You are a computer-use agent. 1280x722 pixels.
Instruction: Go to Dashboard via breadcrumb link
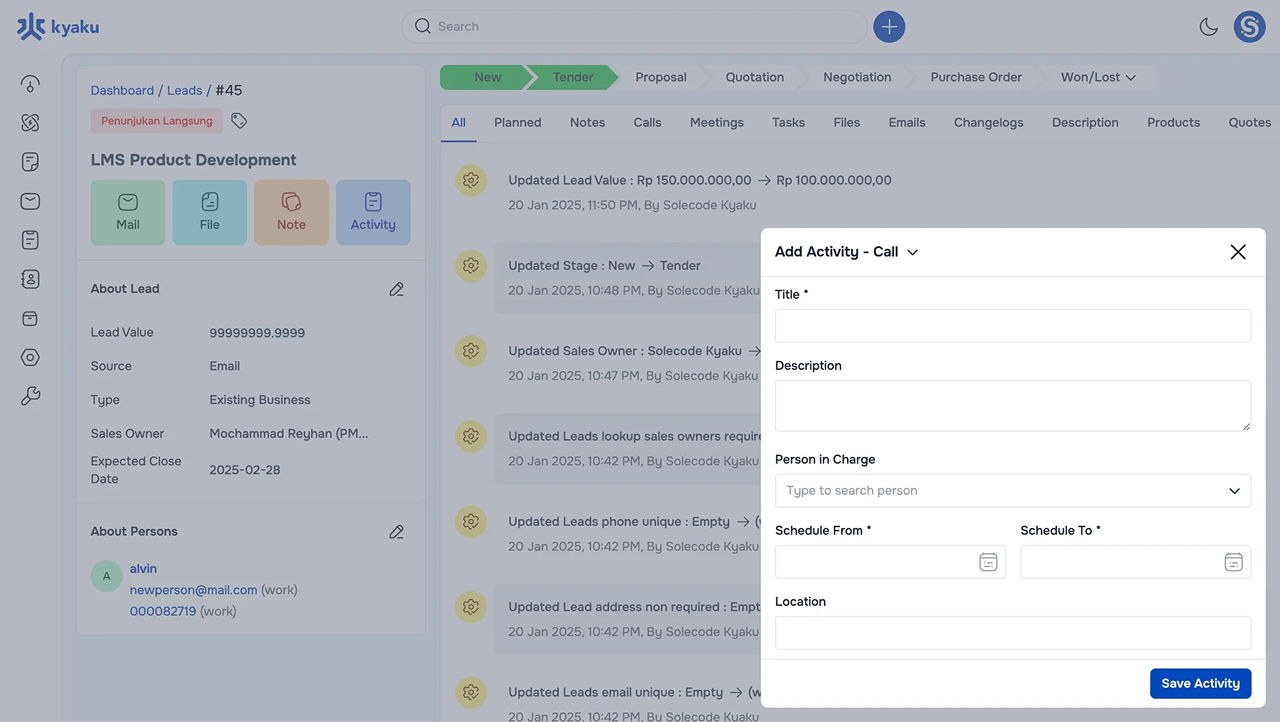coord(122,90)
